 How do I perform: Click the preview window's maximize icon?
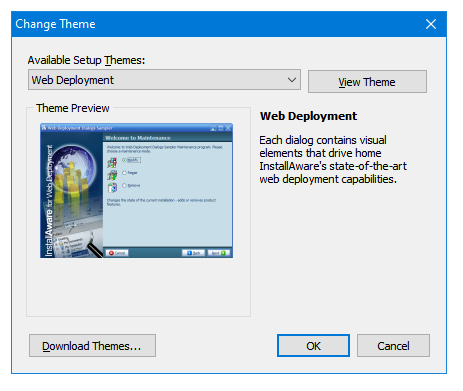click(221, 128)
